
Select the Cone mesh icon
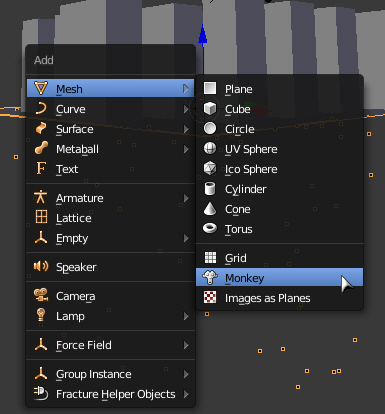click(210, 209)
